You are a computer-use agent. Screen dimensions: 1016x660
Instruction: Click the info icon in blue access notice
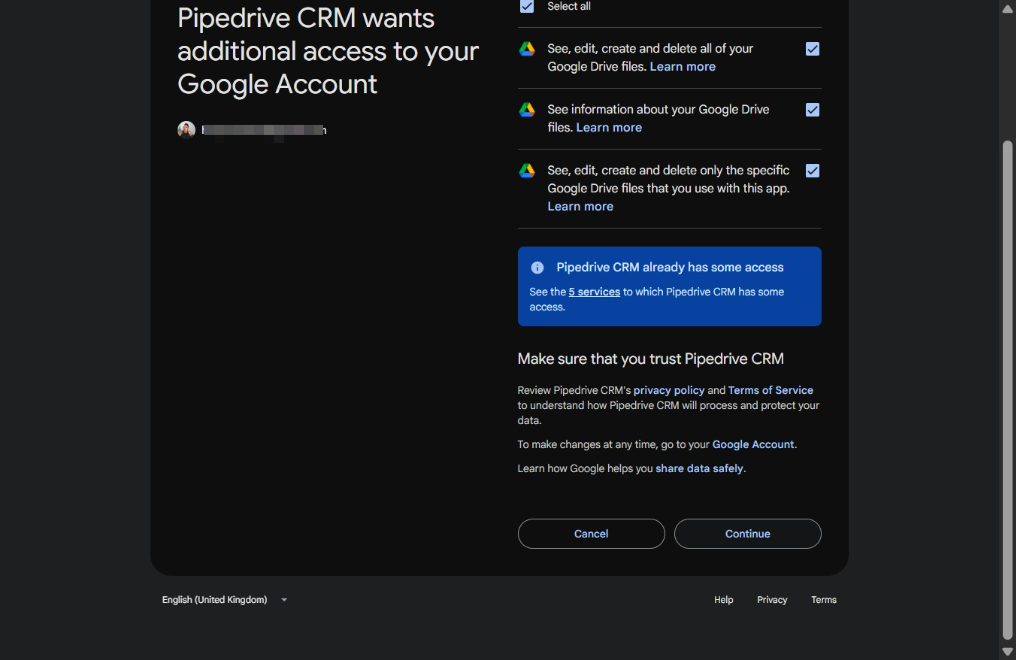click(x=537, y=267)
